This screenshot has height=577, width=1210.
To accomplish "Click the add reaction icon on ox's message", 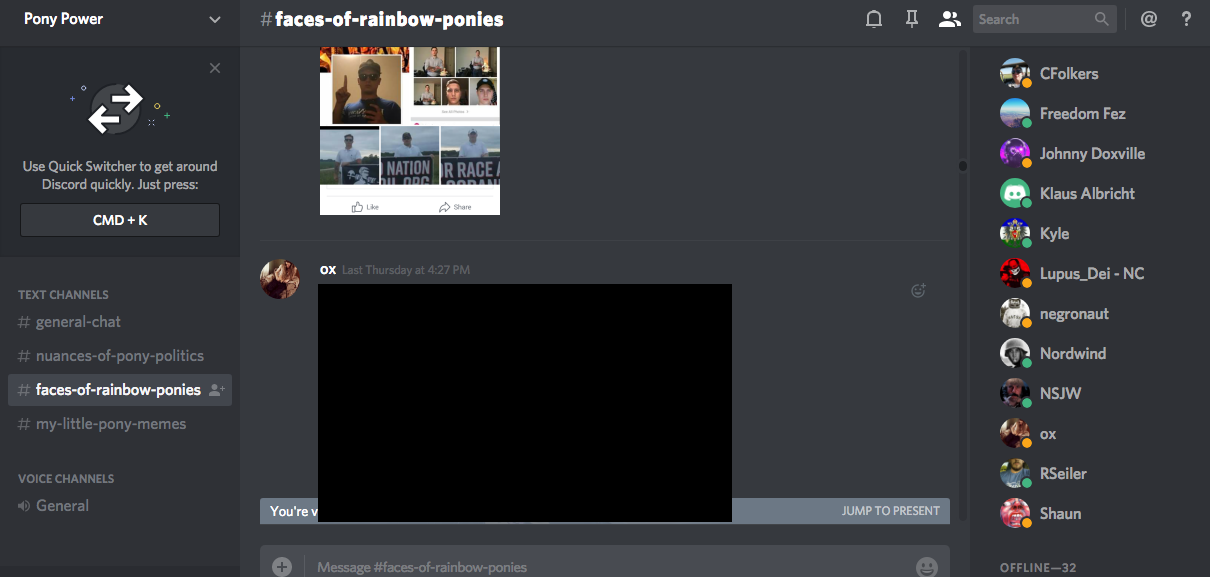I will [x=918, y=291].
